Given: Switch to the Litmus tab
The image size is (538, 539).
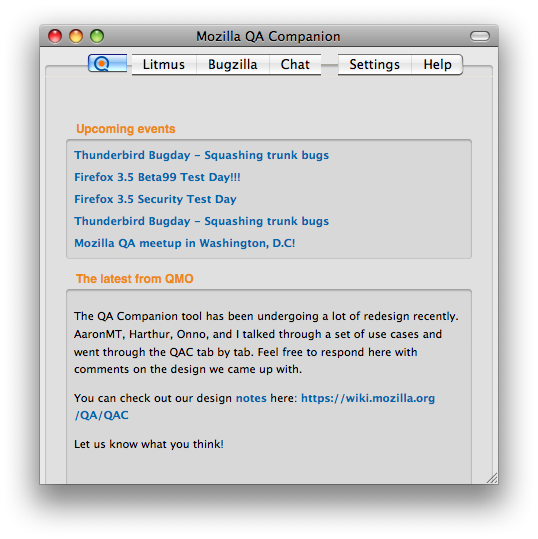Looking at the screenshot, I should click(164, 65).
